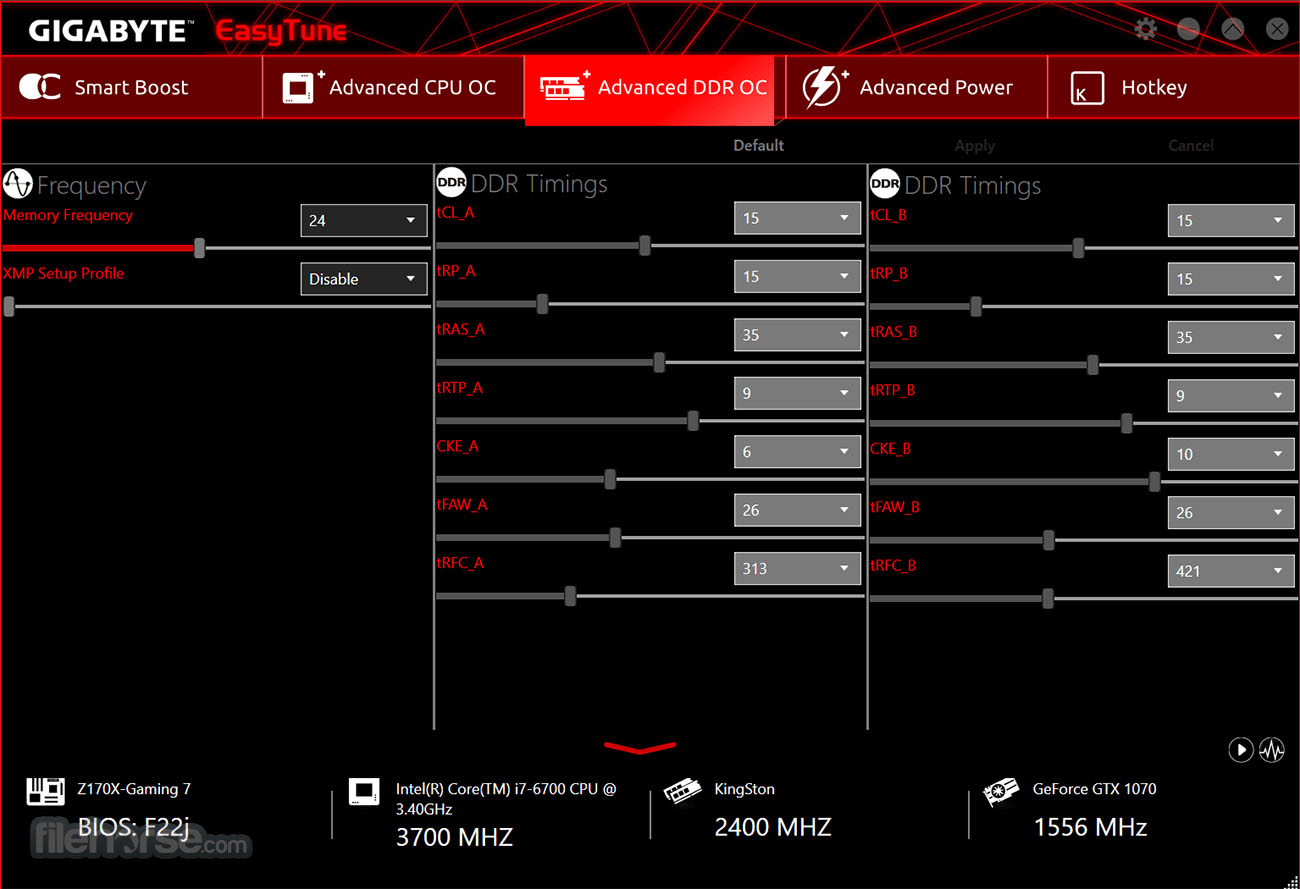The width and height of the screenshot is (1300, 889).
Task: Open the waveform monitor icon
Action: (1272, 749)
